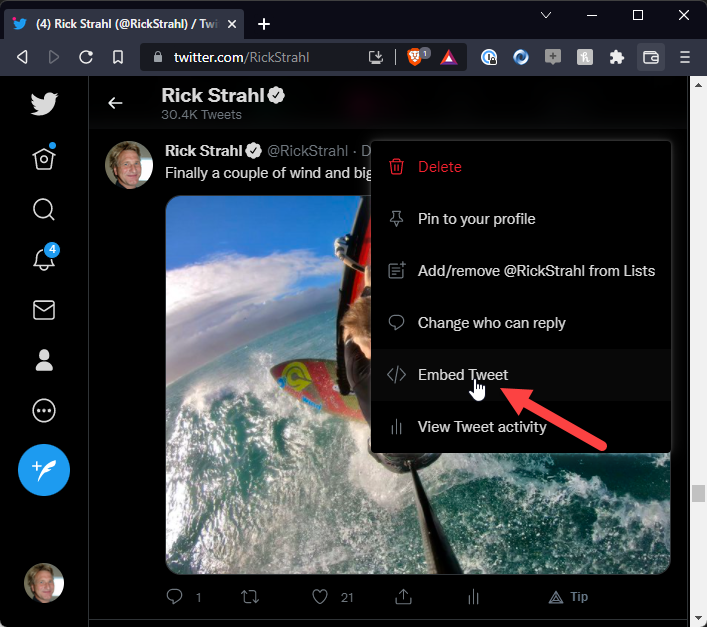The height and width of the screenshot is (627, 707).
Task: Like the tweet with heart icon
Action: pos(320,597)
